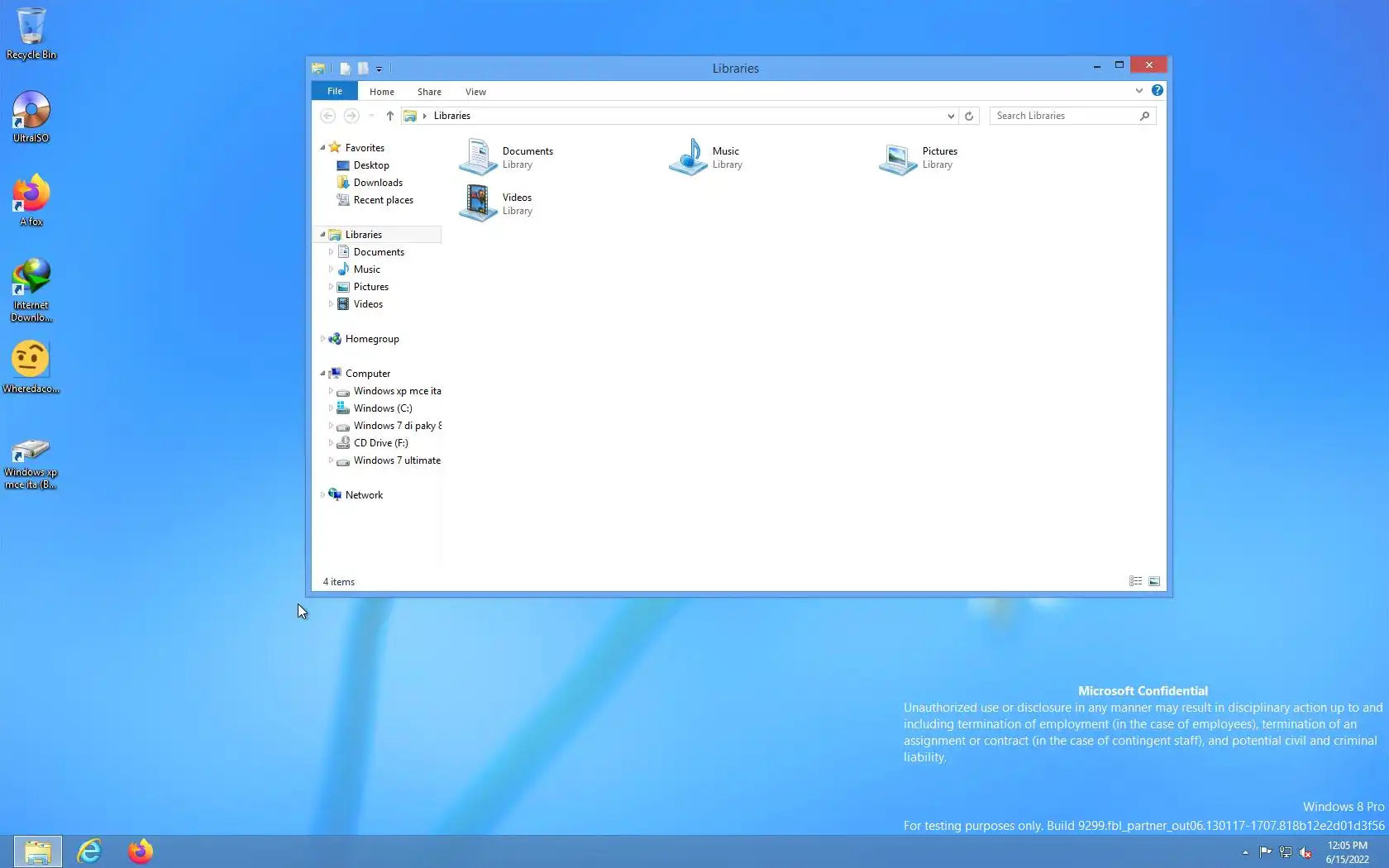
Task: Click the Back navigation arrow
Action: (328, 116)
